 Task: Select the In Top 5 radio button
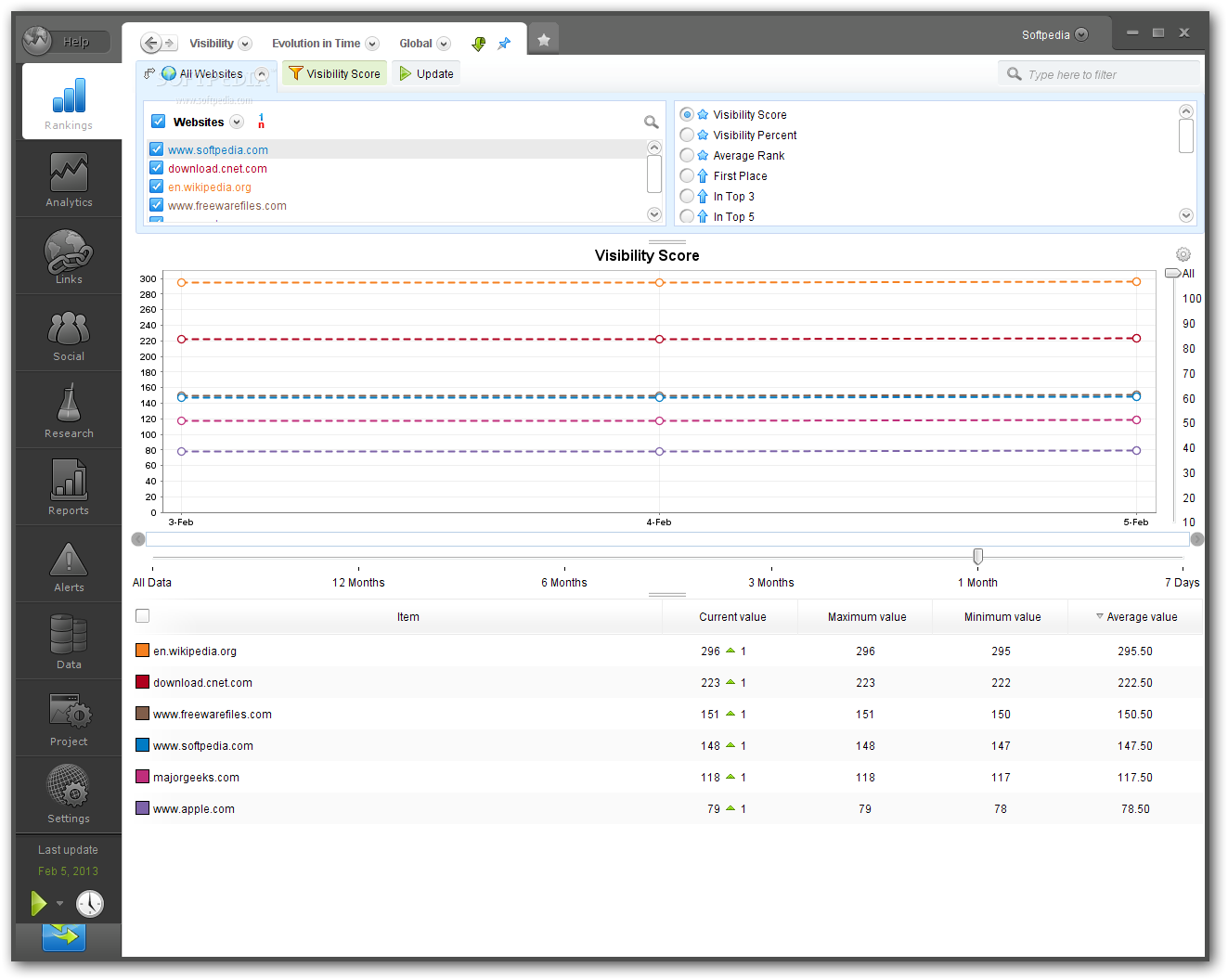click(687, 216)
